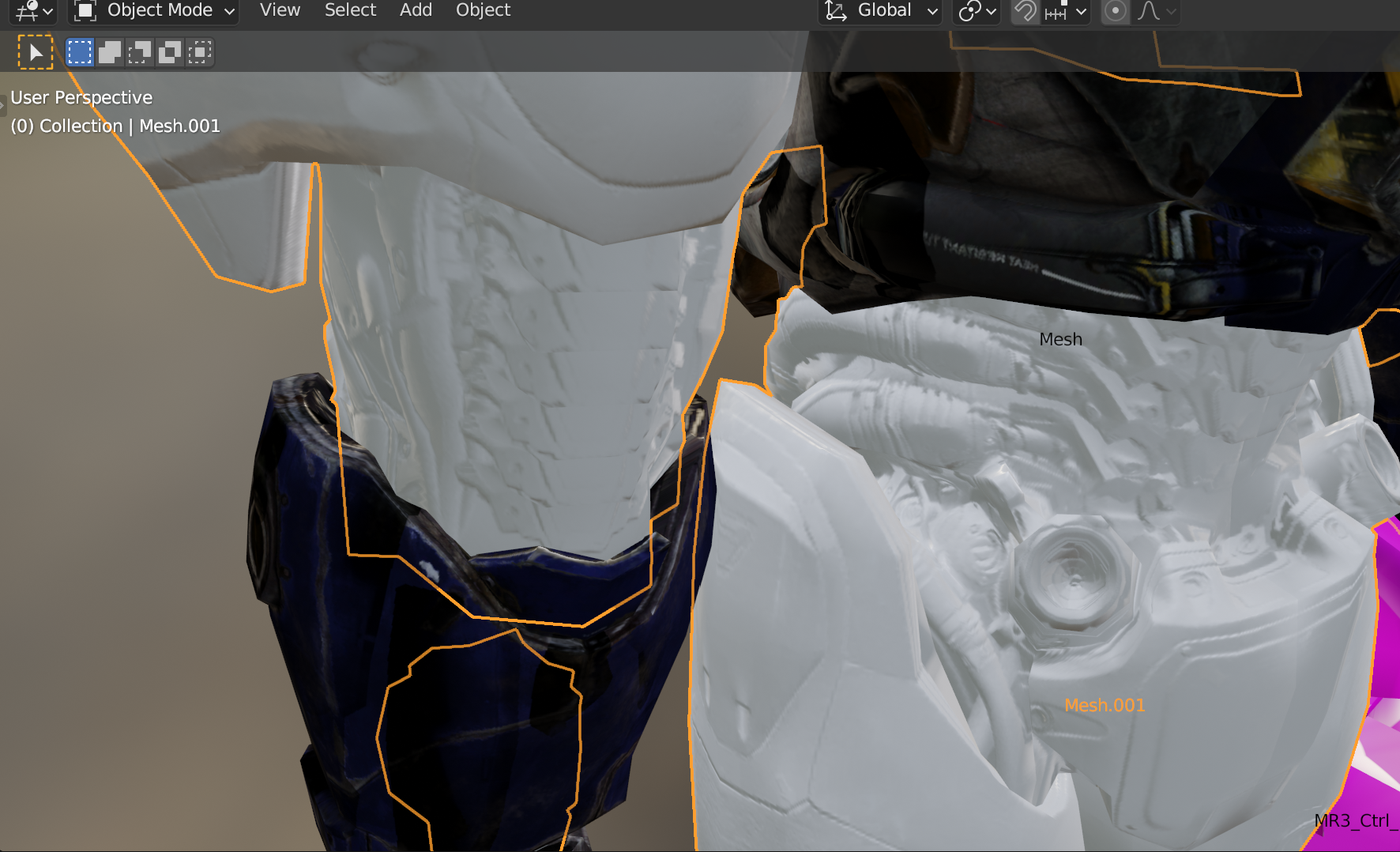Choose Extend Existing Selection mode
This screenshot has height=852, width=1400.
point(110,53)
